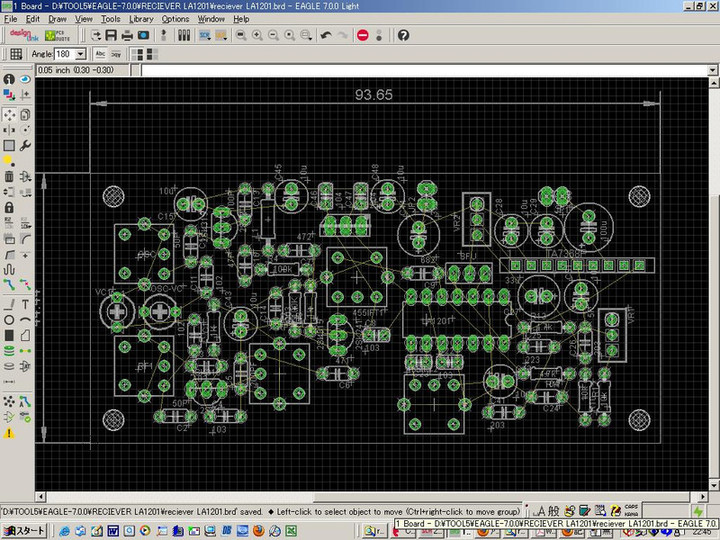Click the red Stop command icon

pyautogui.click(x=362, y=35)
